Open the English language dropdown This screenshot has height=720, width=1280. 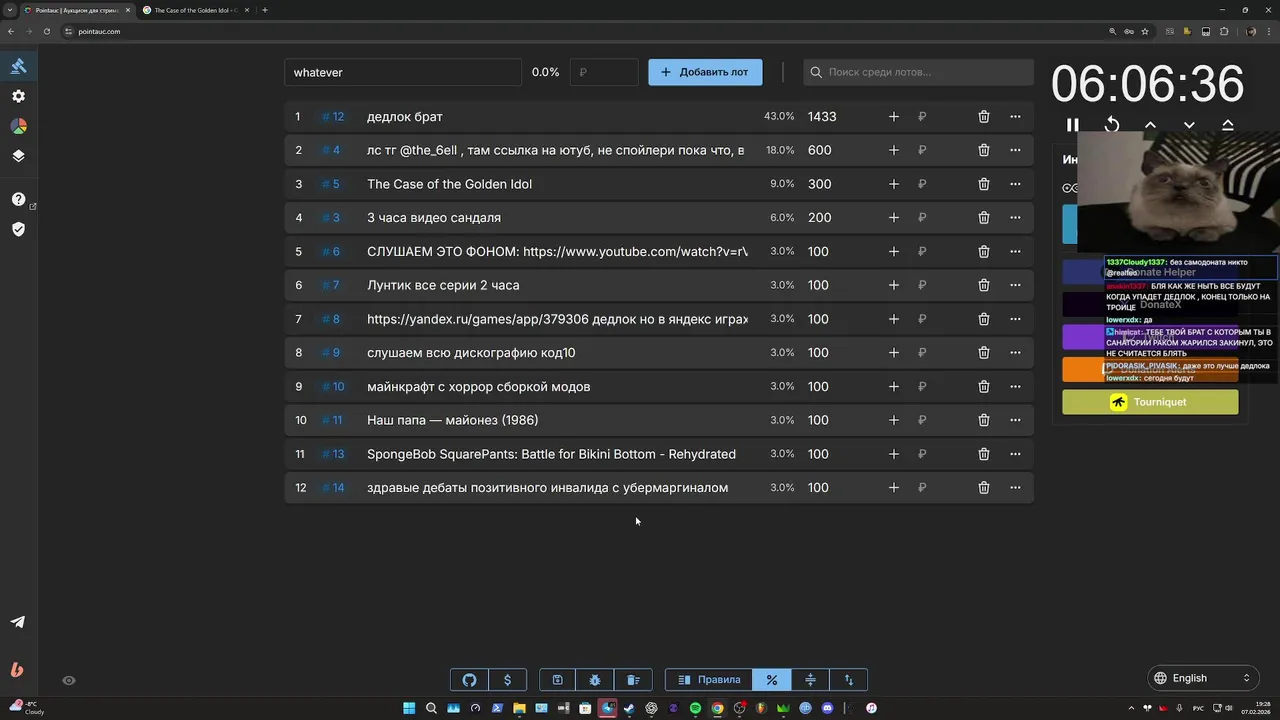(1202, 678)
